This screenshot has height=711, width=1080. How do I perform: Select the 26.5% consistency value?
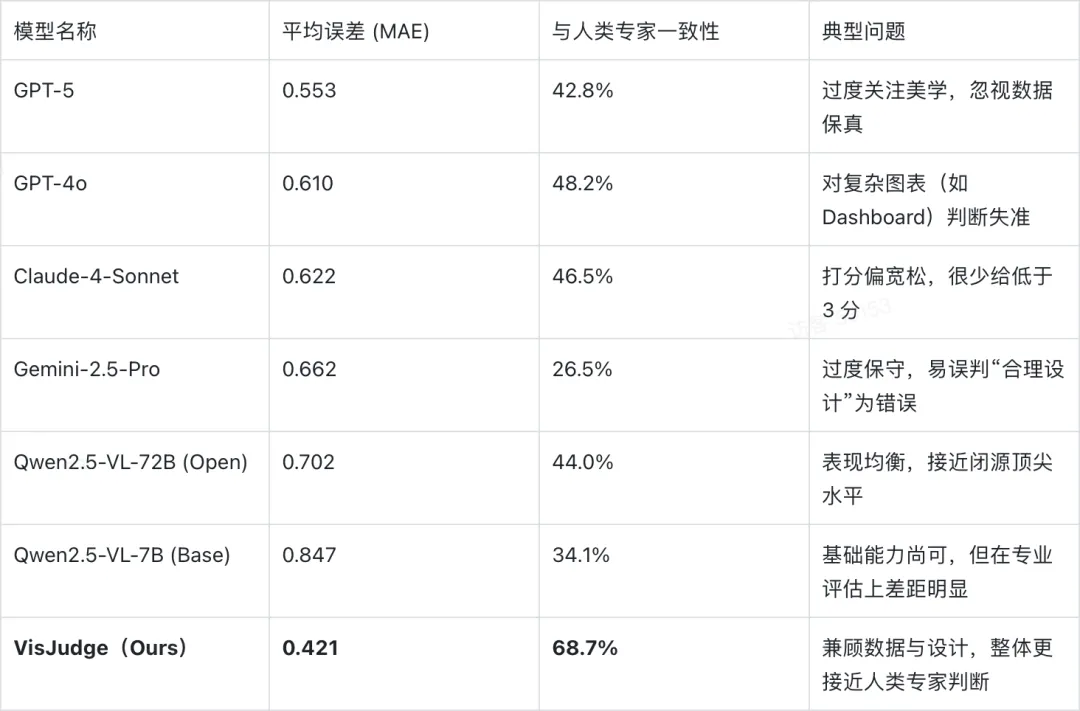pyautogui.click(x=582, y=369)
